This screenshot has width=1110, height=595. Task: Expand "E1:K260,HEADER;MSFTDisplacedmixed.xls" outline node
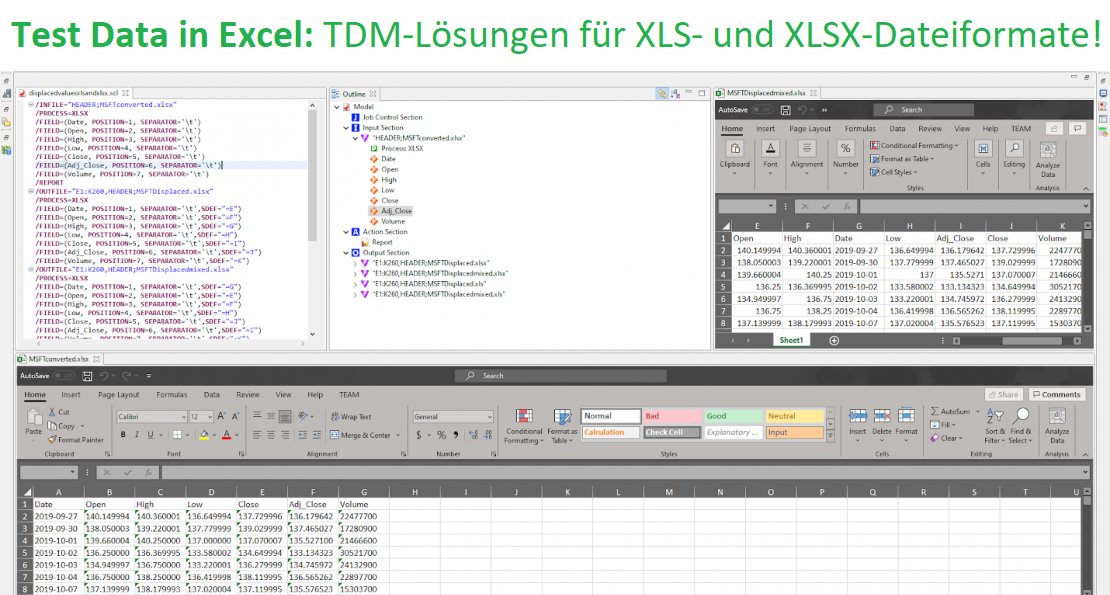click(355, 294)
